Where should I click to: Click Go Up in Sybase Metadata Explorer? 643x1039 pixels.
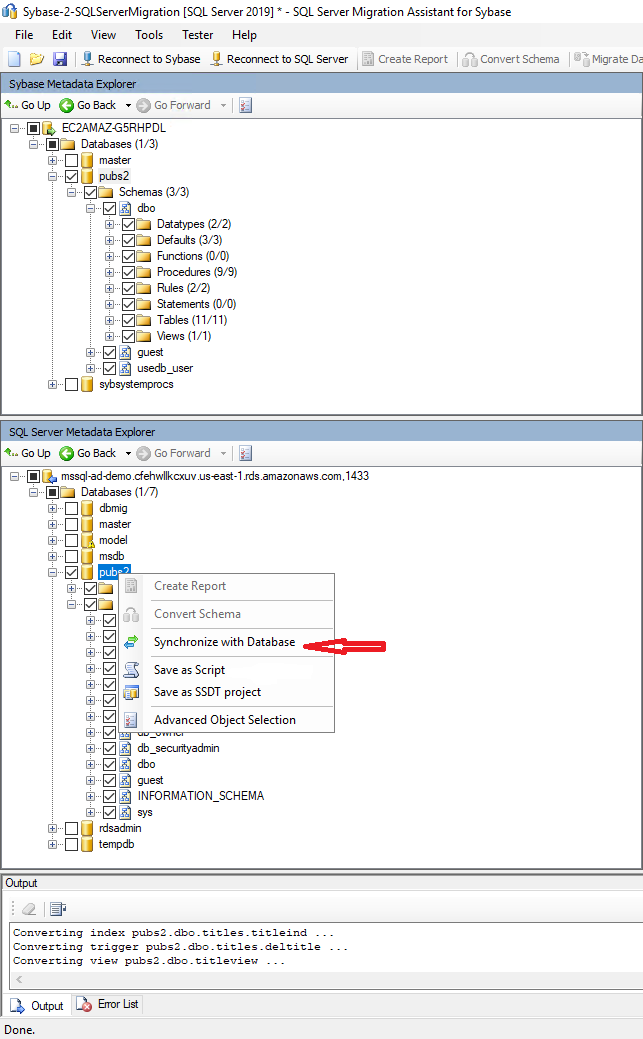27,105
